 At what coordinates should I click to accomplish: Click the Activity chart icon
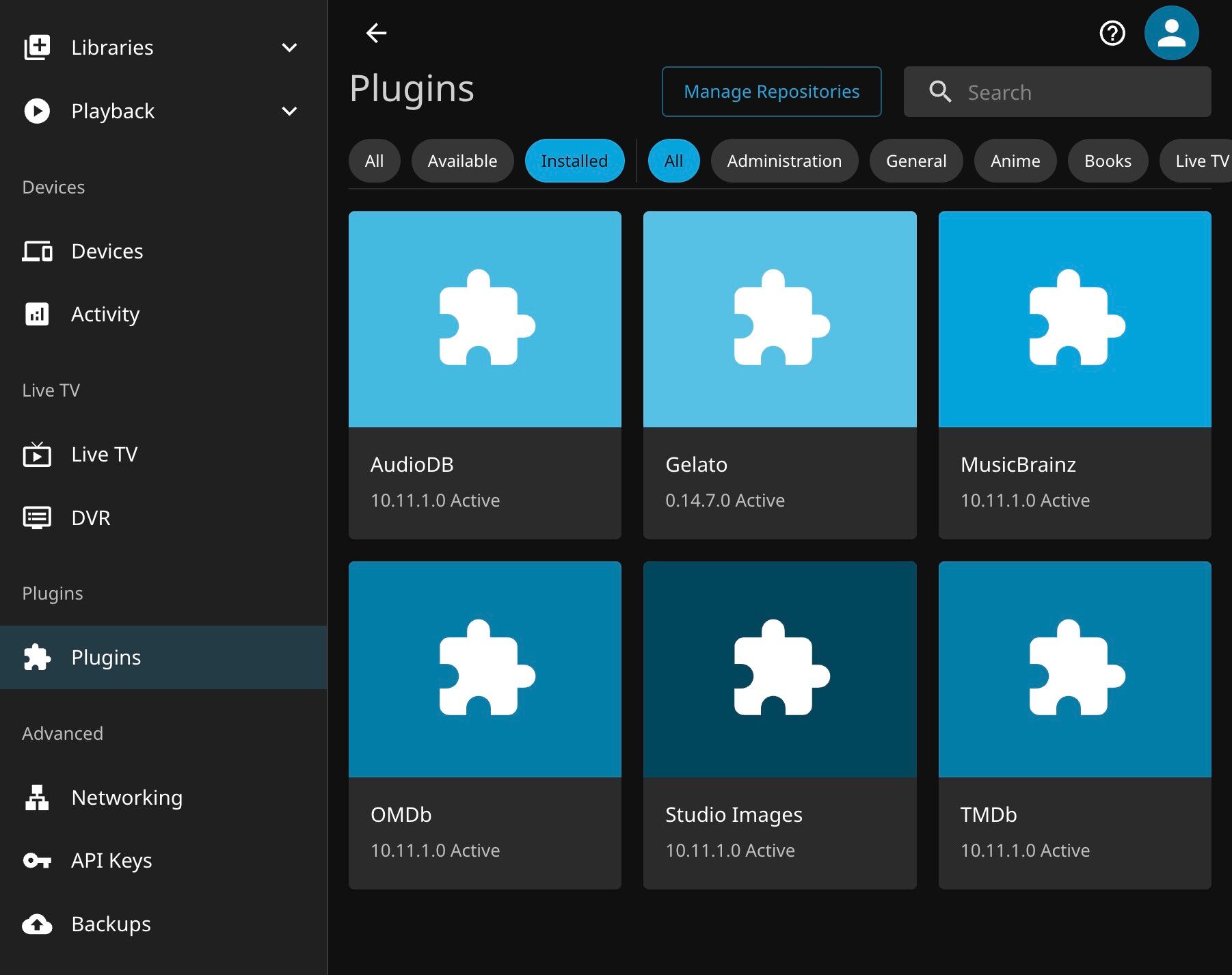click(37, 314)
